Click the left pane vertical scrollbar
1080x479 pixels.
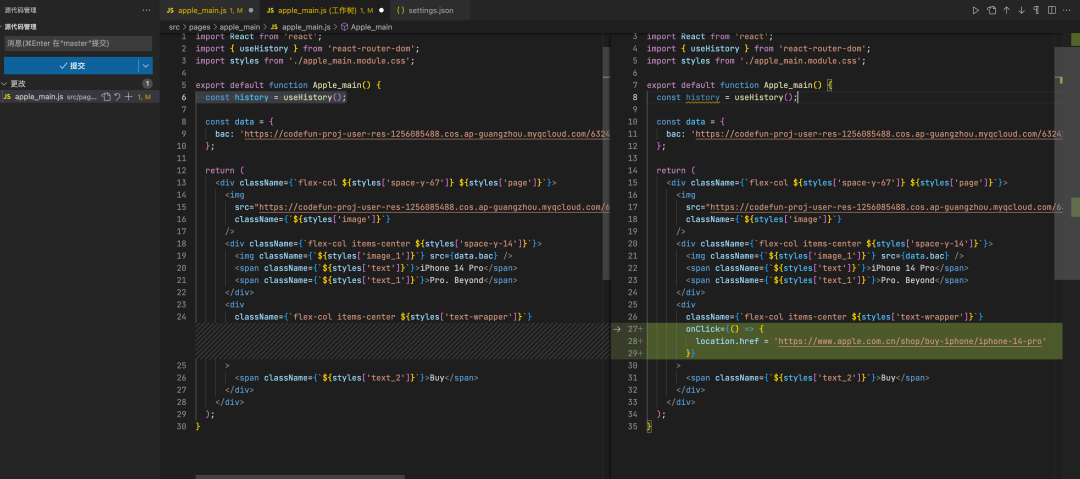pos(606,163)
